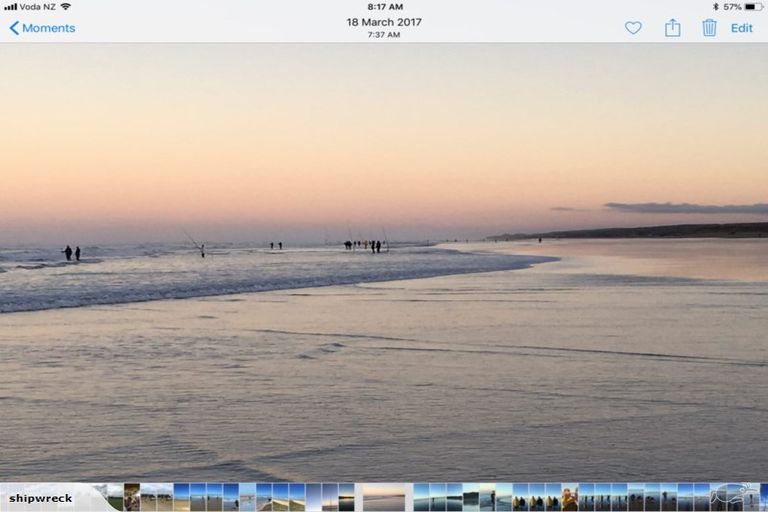The height and width of the screenshot is (512, 768).
Task: Tap the trash icon to delete photo
Action: 709,28
